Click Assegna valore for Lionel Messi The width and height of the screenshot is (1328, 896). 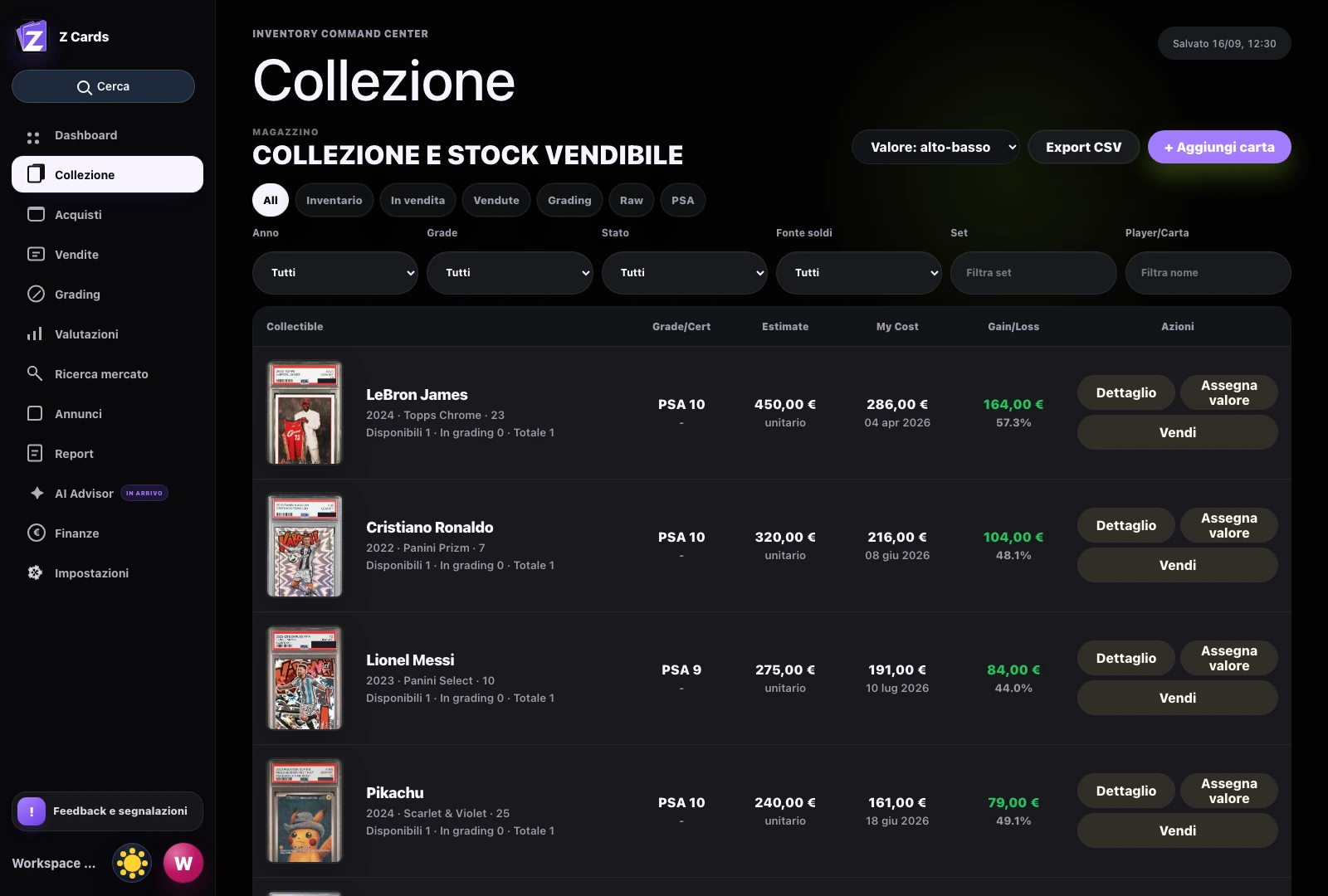[x=1229, y=658]
